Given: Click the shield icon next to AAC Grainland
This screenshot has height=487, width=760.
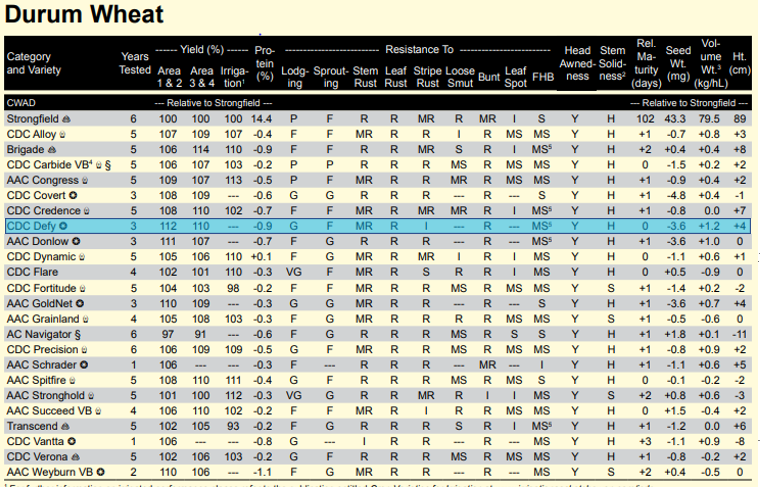Looking at the screenshot, I should pyautogui.click(x=85, y=319).
